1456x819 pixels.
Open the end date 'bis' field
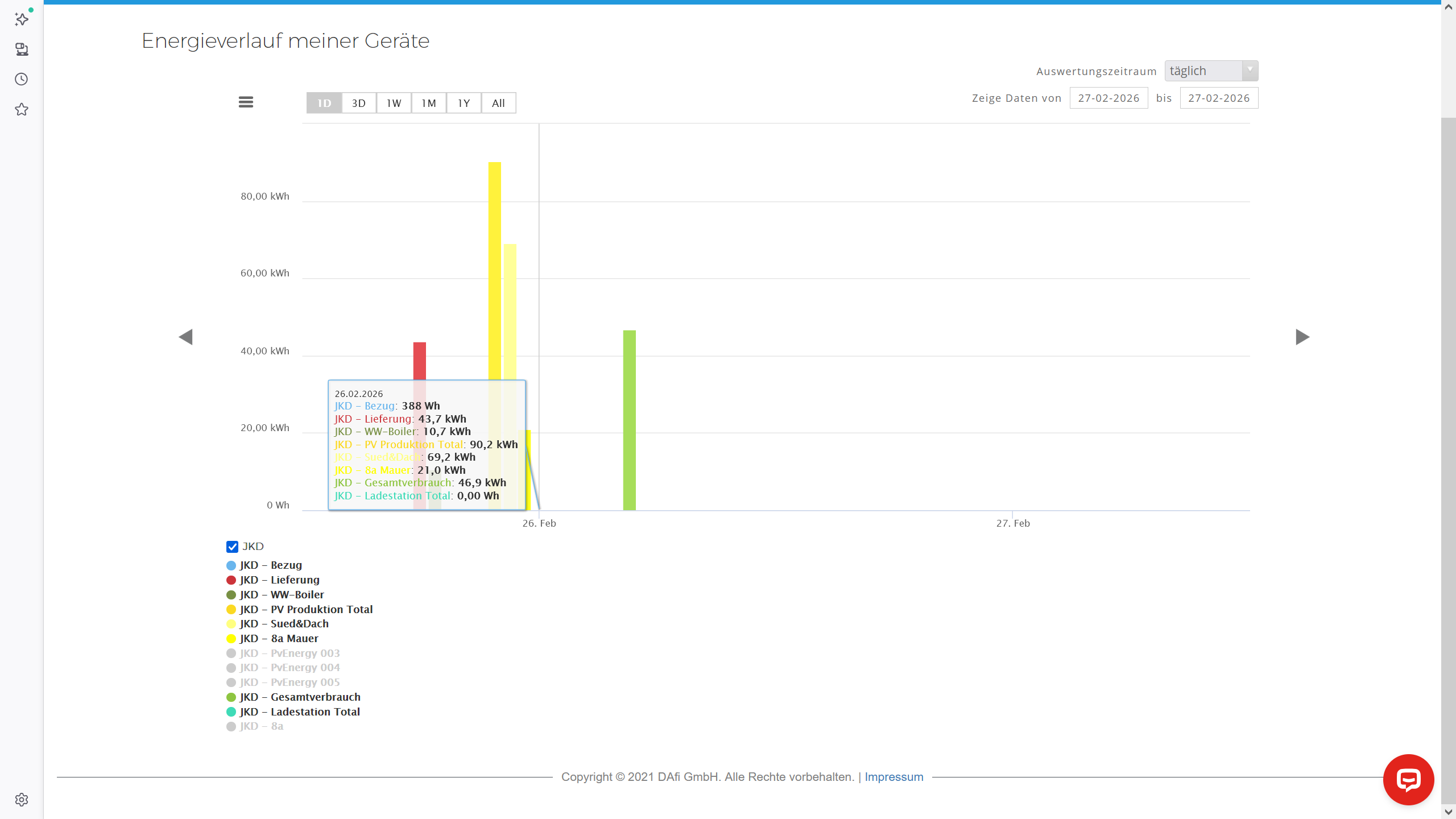[1219, 98]
